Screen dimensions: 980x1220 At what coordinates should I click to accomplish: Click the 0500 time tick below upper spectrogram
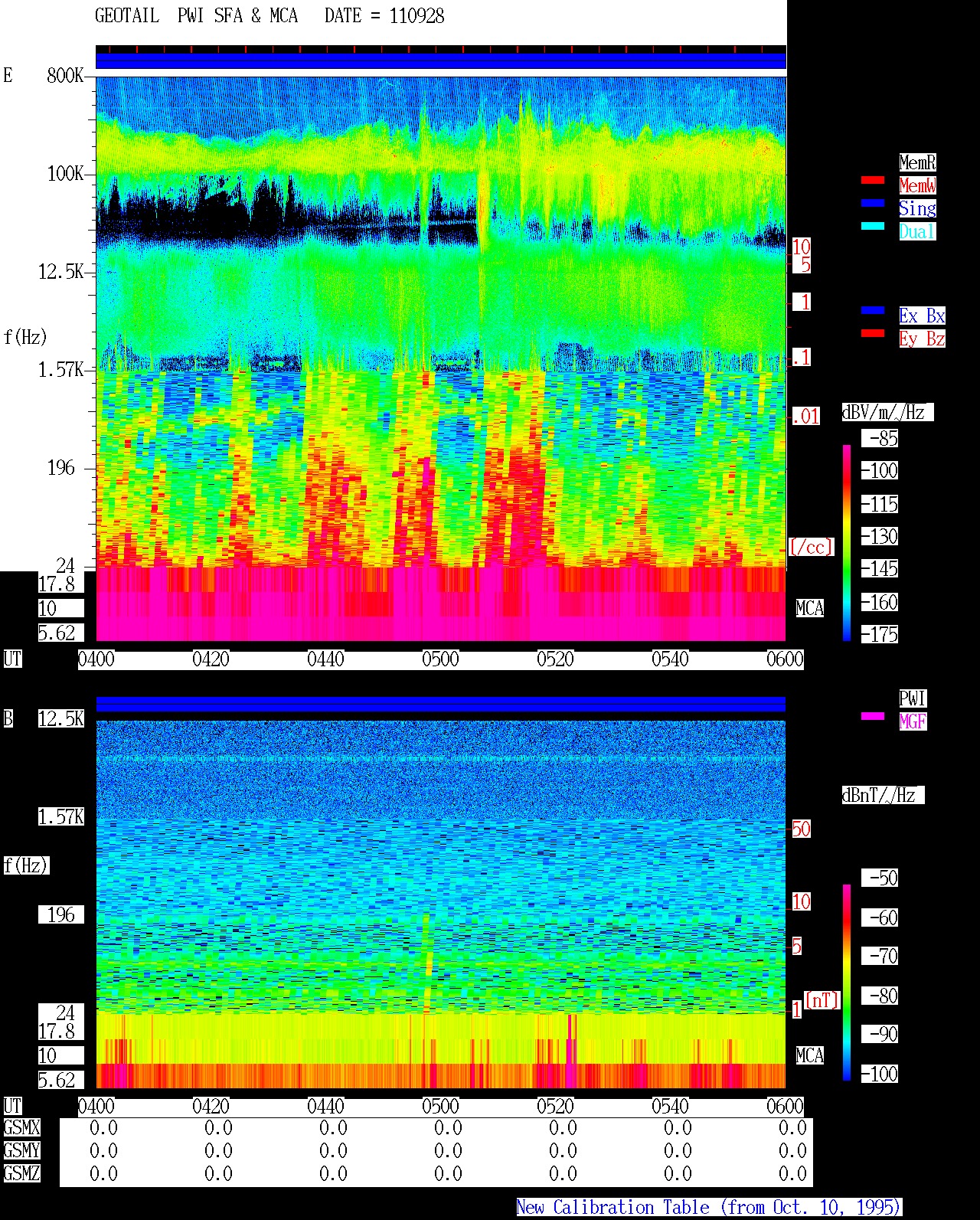[x=440, y=659]
